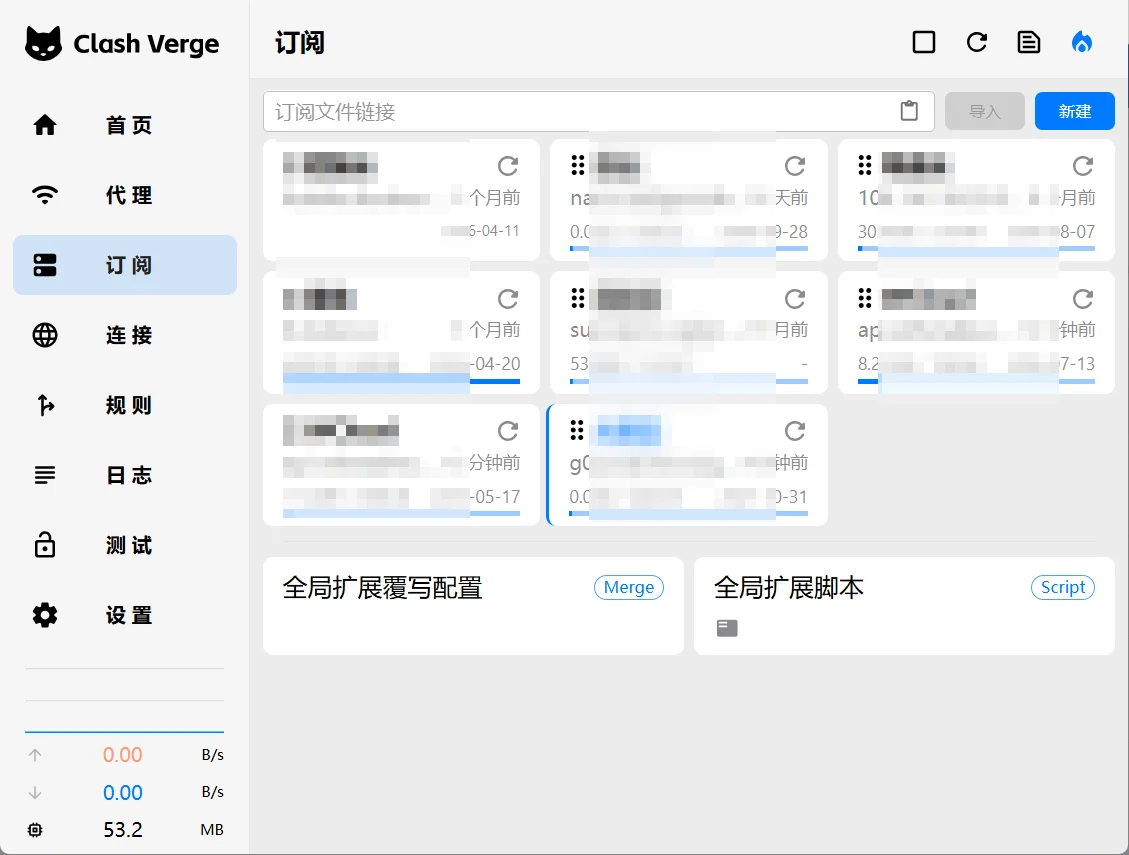The height and width of the screenshot is (855, 1129).
Task: Refresh the profile ending -04-20
Action: [x=508, y=299]
